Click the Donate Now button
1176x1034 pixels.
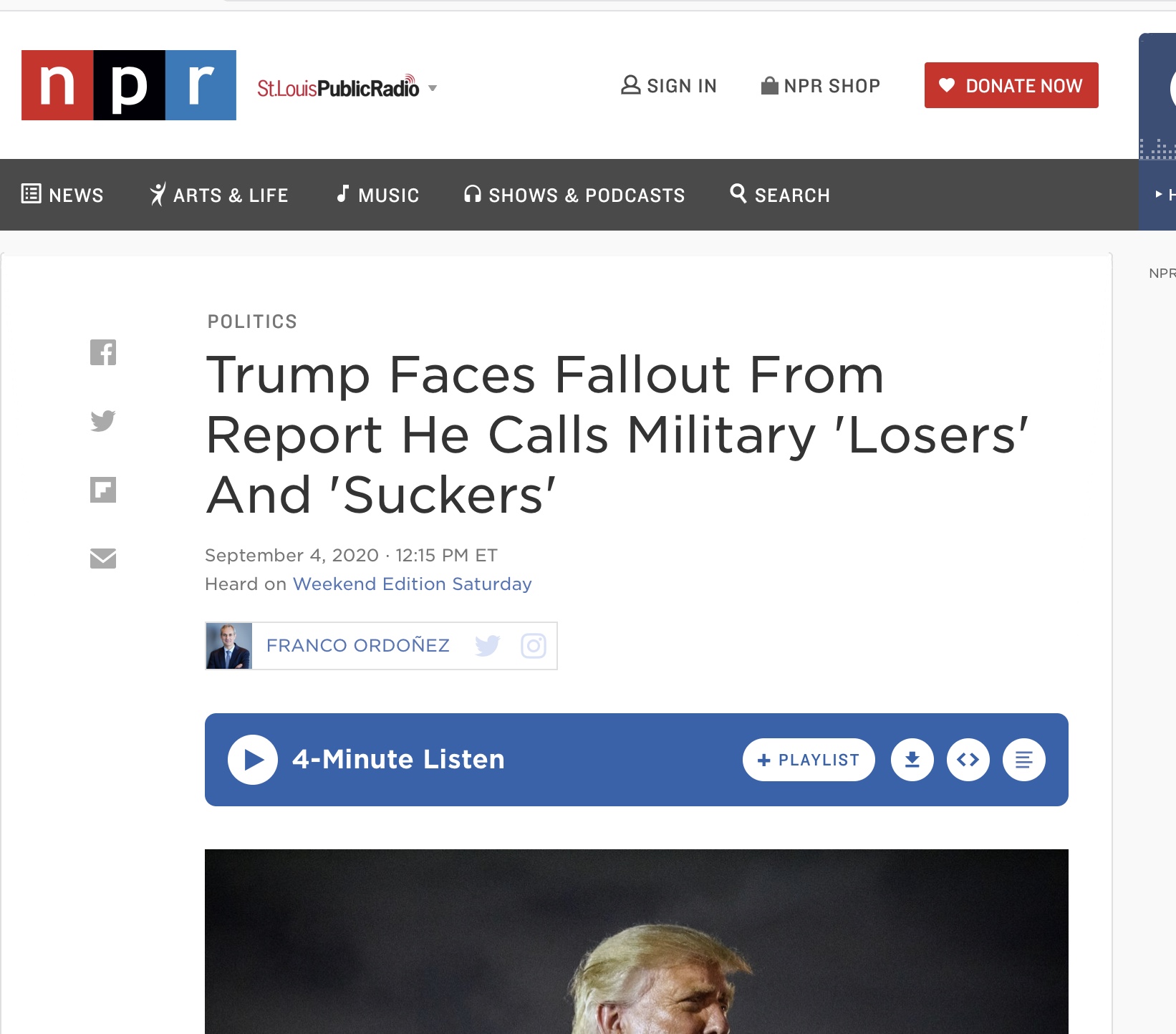click(x=1011, y=85)
